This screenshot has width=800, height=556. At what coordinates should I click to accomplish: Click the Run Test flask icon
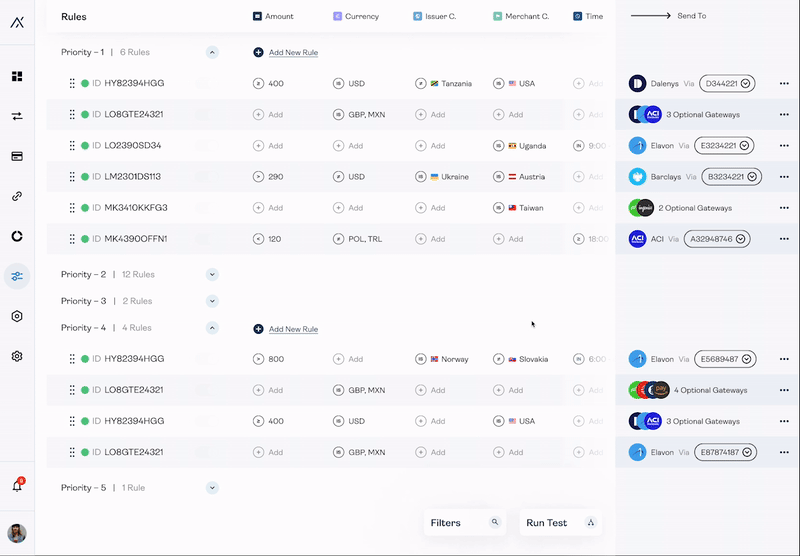click(590, 522)
